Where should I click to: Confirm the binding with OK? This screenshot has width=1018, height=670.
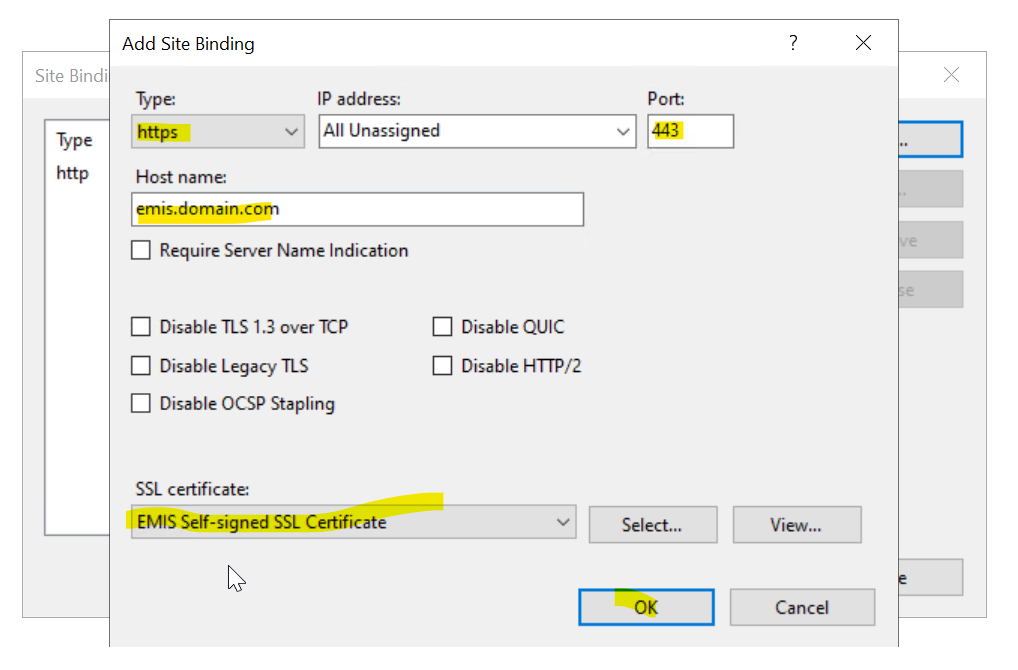tap(646, 607)
